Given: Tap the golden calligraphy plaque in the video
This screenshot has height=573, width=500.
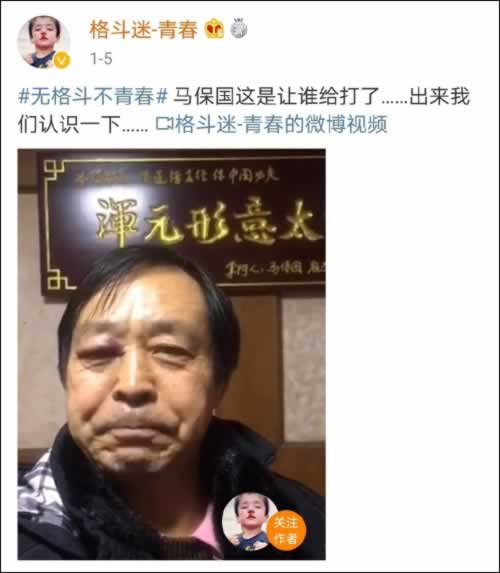Looking at the screenshot, I should (x=184, y=223).
